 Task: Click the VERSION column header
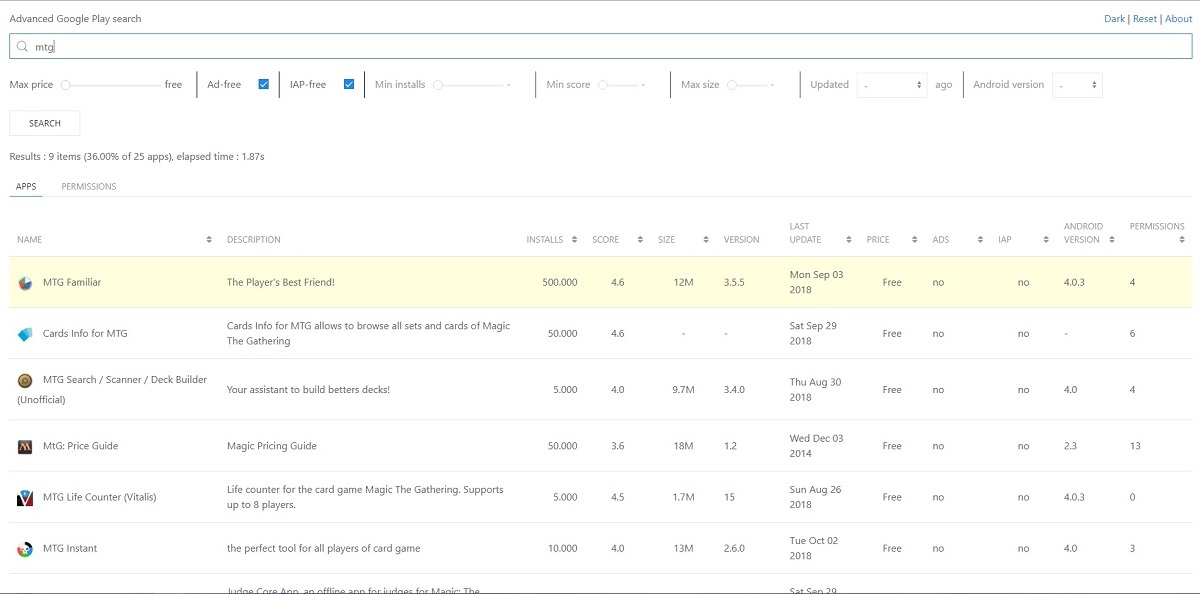(x=741, y=240)
